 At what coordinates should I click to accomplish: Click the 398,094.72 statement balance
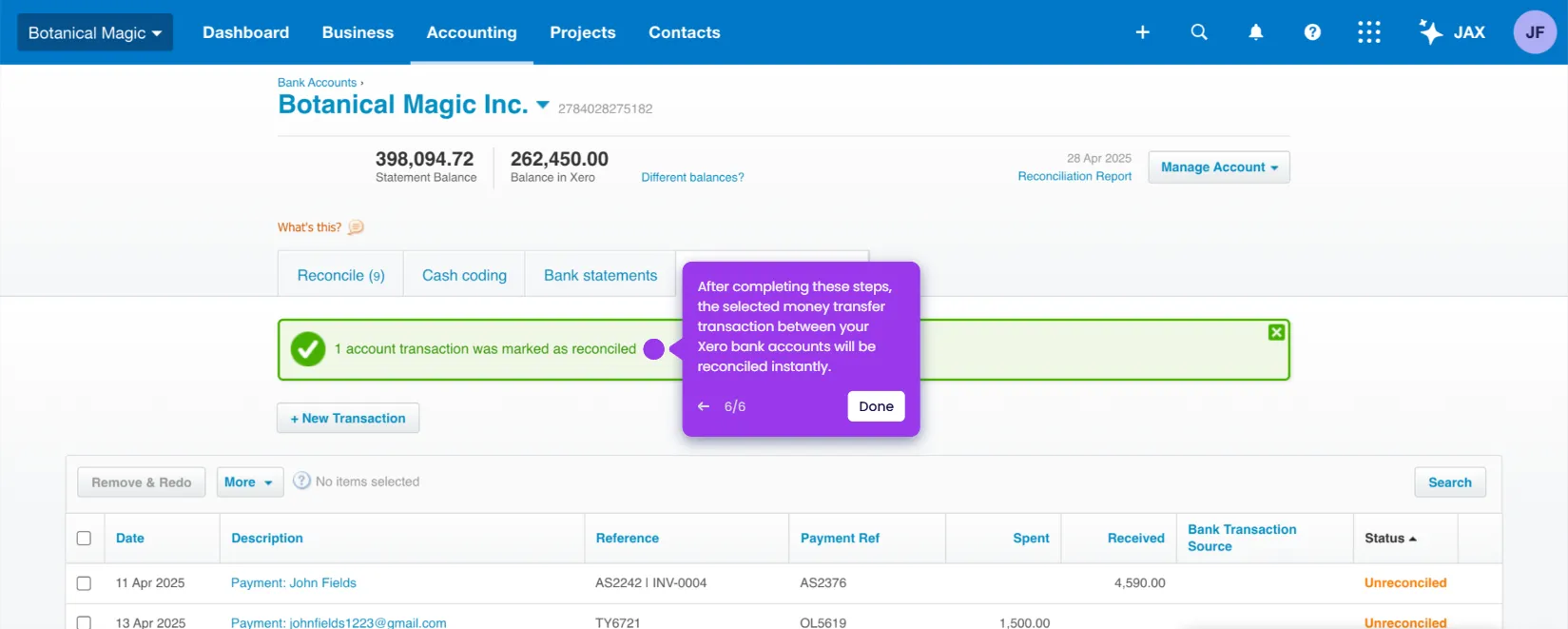(x=424, y=159)
